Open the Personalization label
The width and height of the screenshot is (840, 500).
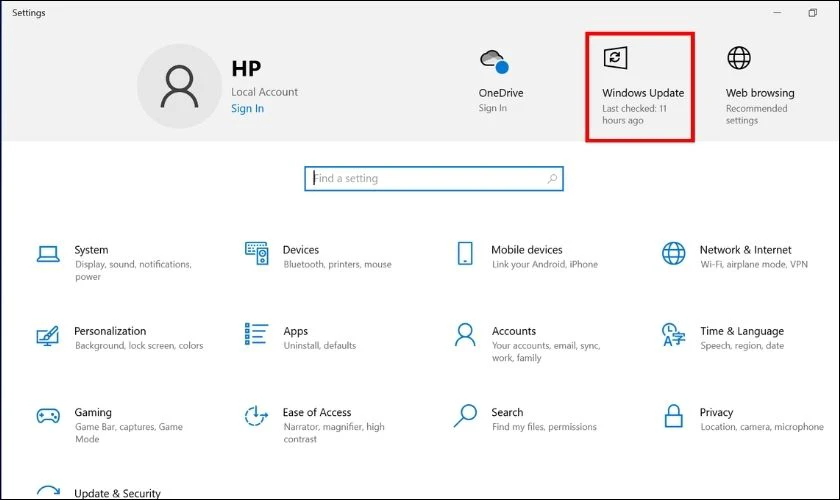point(110,331)
